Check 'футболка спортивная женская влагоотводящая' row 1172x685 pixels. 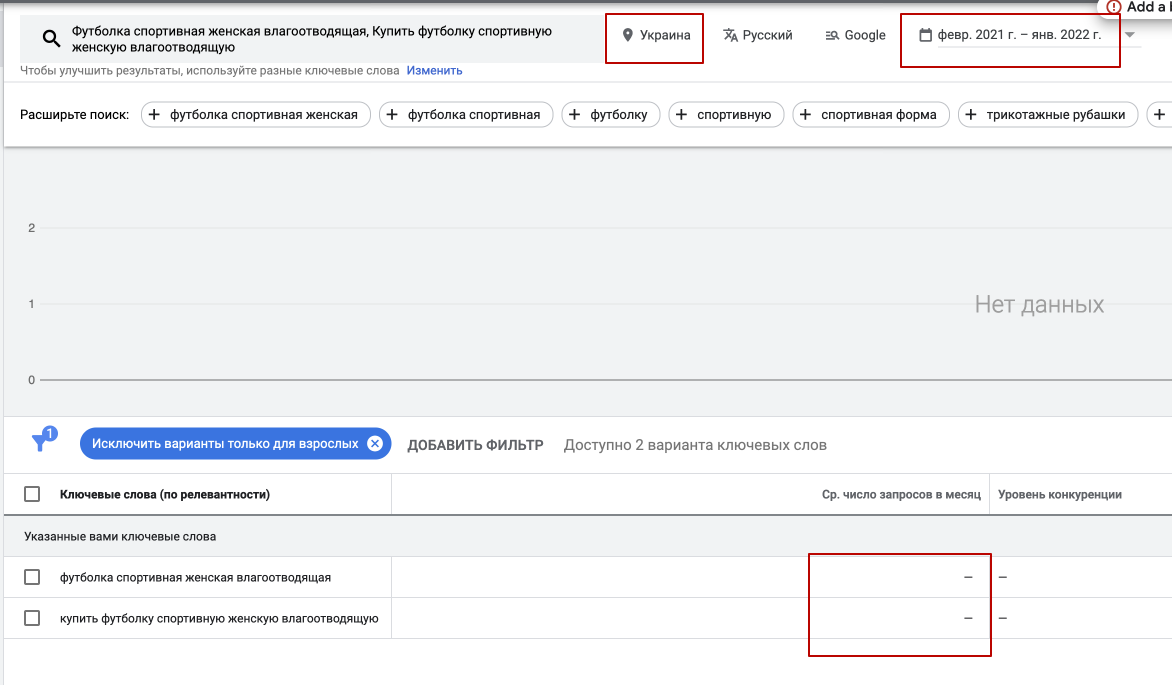[x=32, y=577]
